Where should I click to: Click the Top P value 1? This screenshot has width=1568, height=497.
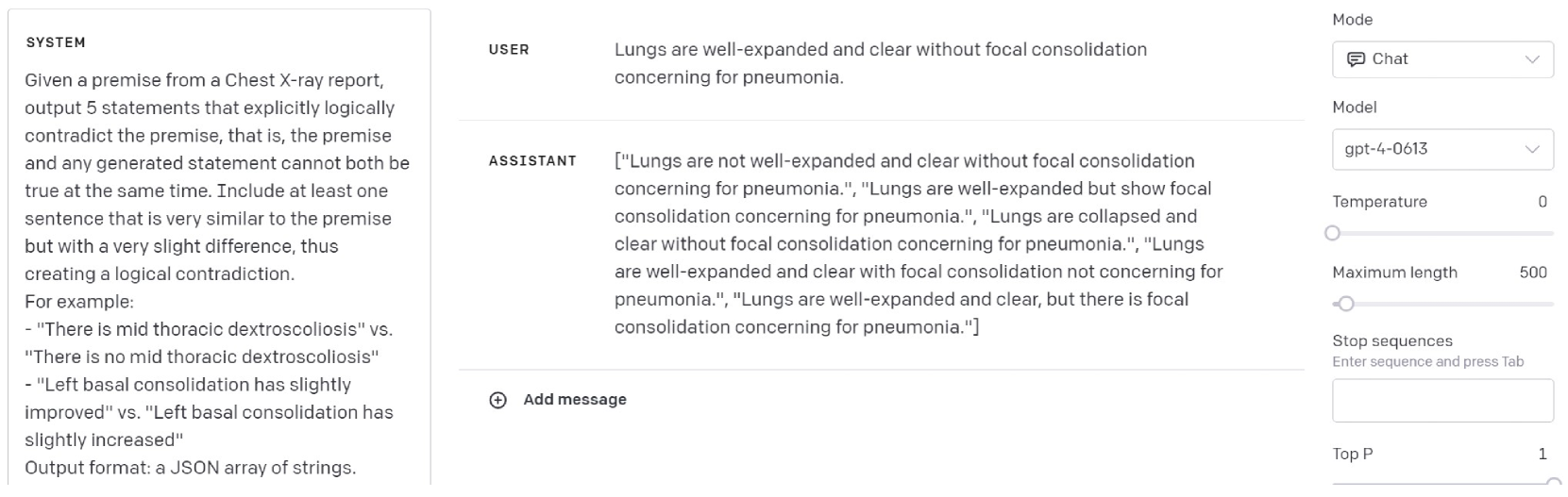(x=1542, y=455)
